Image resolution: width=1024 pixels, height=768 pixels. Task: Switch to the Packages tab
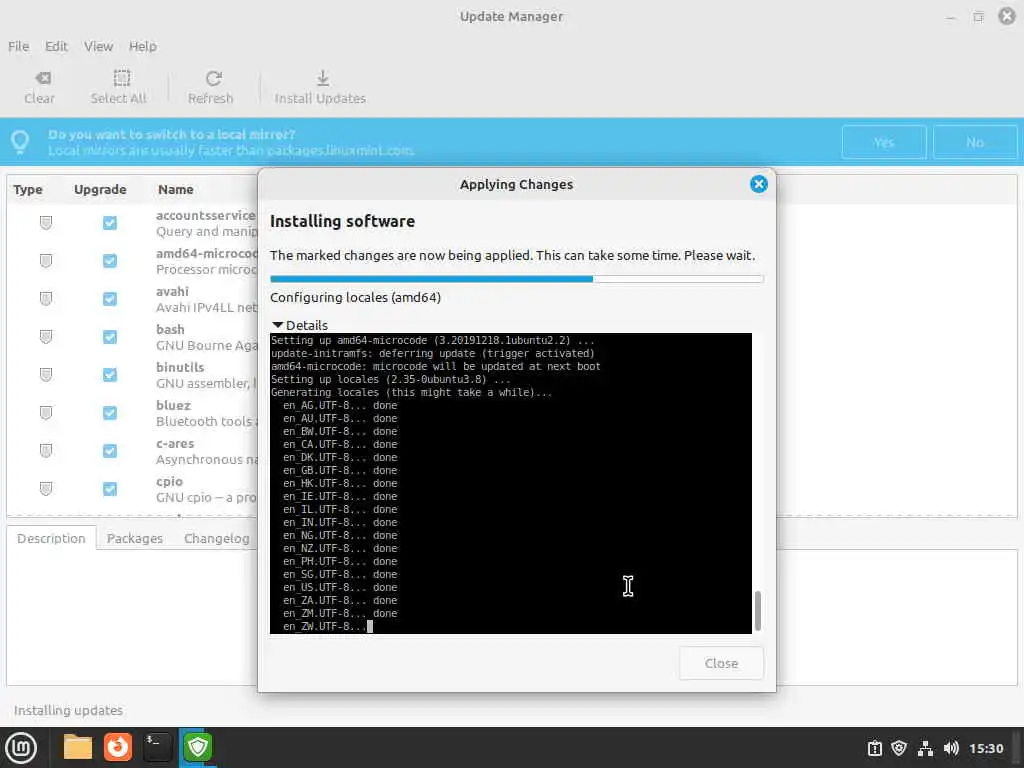135,538
